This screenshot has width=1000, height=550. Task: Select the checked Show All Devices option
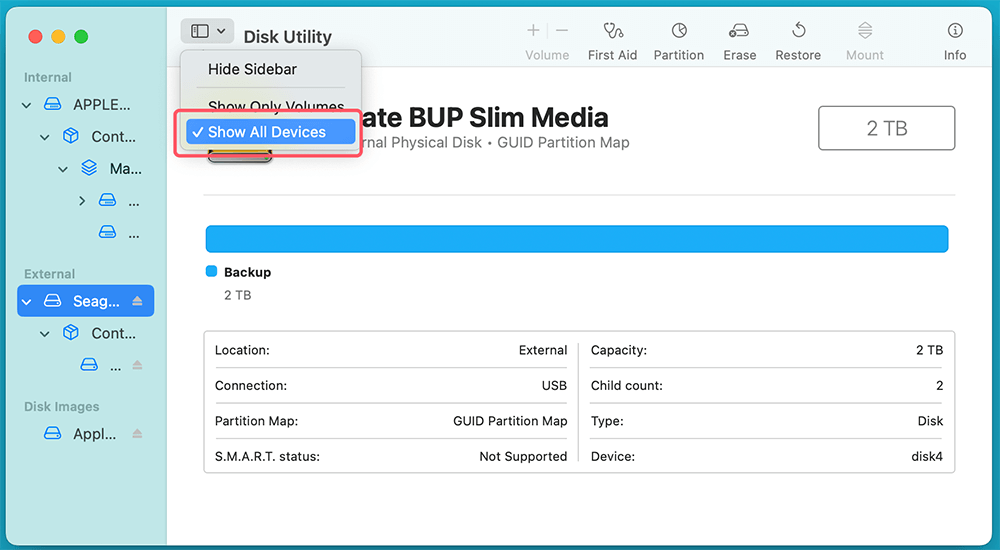(266, 132)
